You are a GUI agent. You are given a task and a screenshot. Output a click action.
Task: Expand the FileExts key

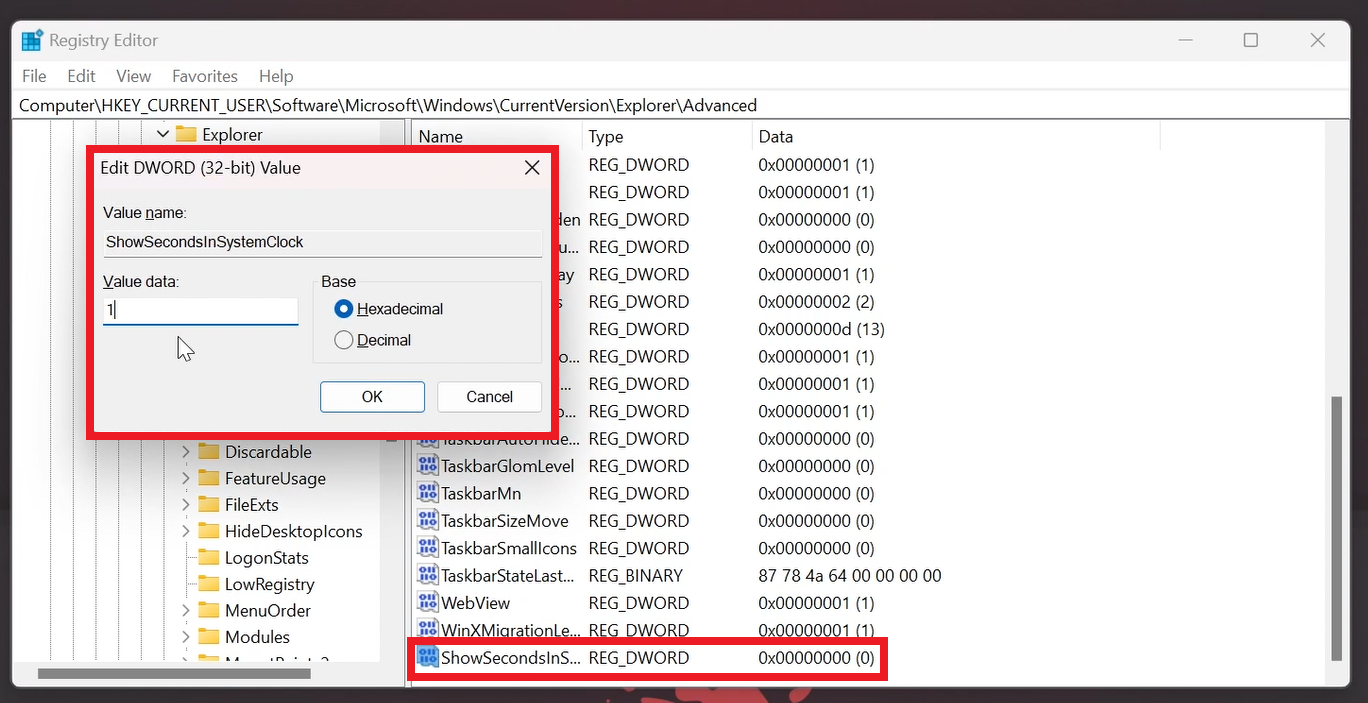point(186,505)
